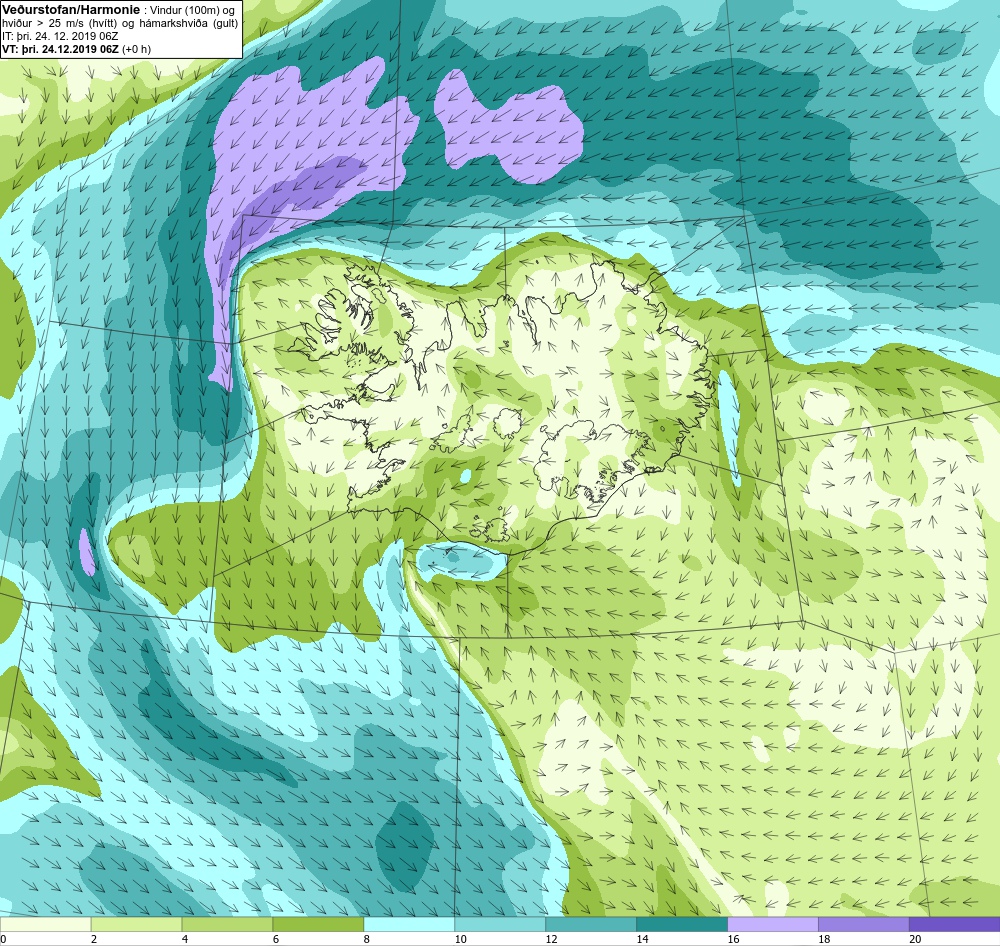Click the 'Vindur (100m) og' text
This screenshot has height=946, width=1000.
192,10
